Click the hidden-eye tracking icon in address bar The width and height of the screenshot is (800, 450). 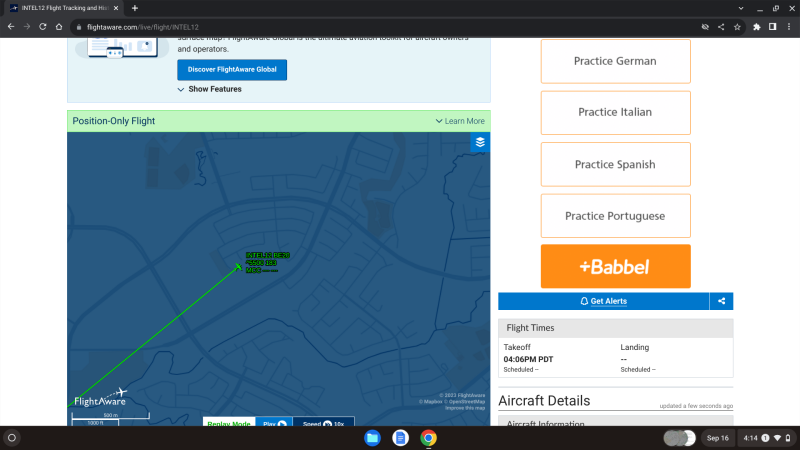pyautogui.click(x=705, y=27)
